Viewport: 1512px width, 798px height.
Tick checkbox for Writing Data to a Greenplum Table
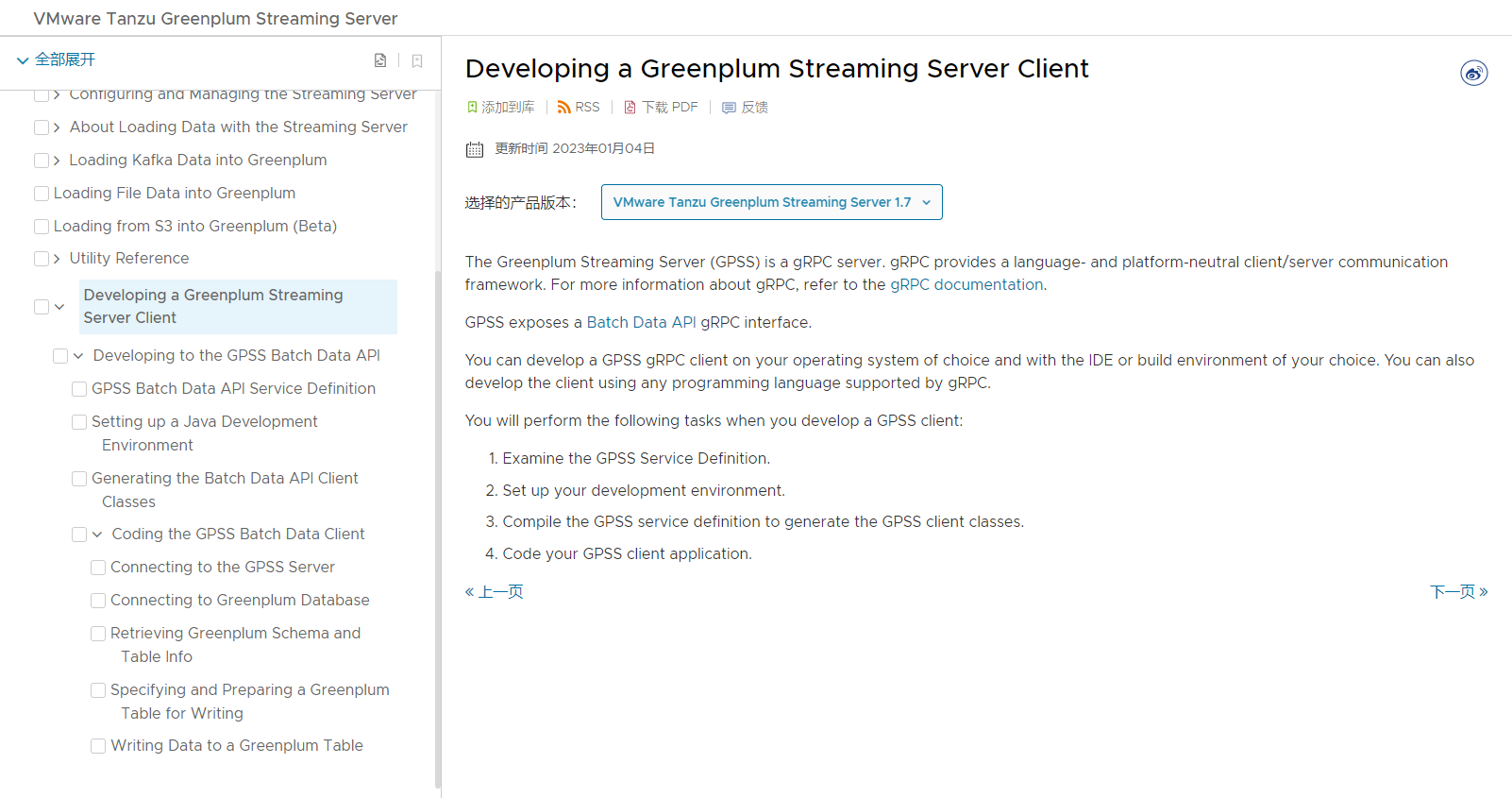click(x=98, y=746)
